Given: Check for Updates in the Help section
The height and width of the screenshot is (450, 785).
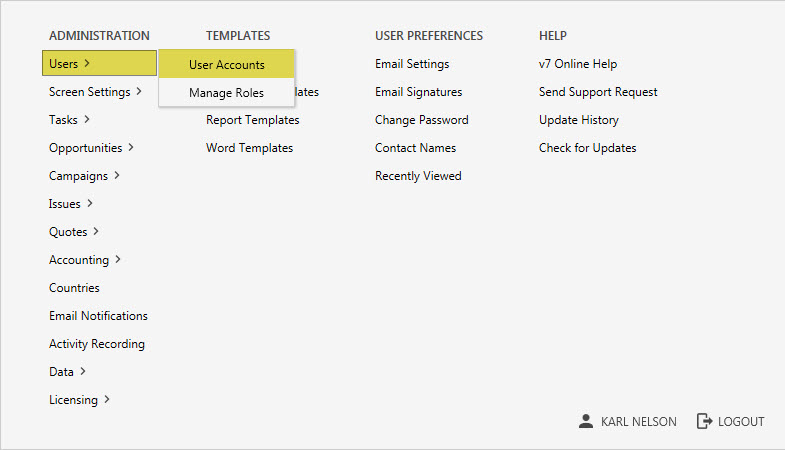Looking at the screenshot, I should point(587,148).
